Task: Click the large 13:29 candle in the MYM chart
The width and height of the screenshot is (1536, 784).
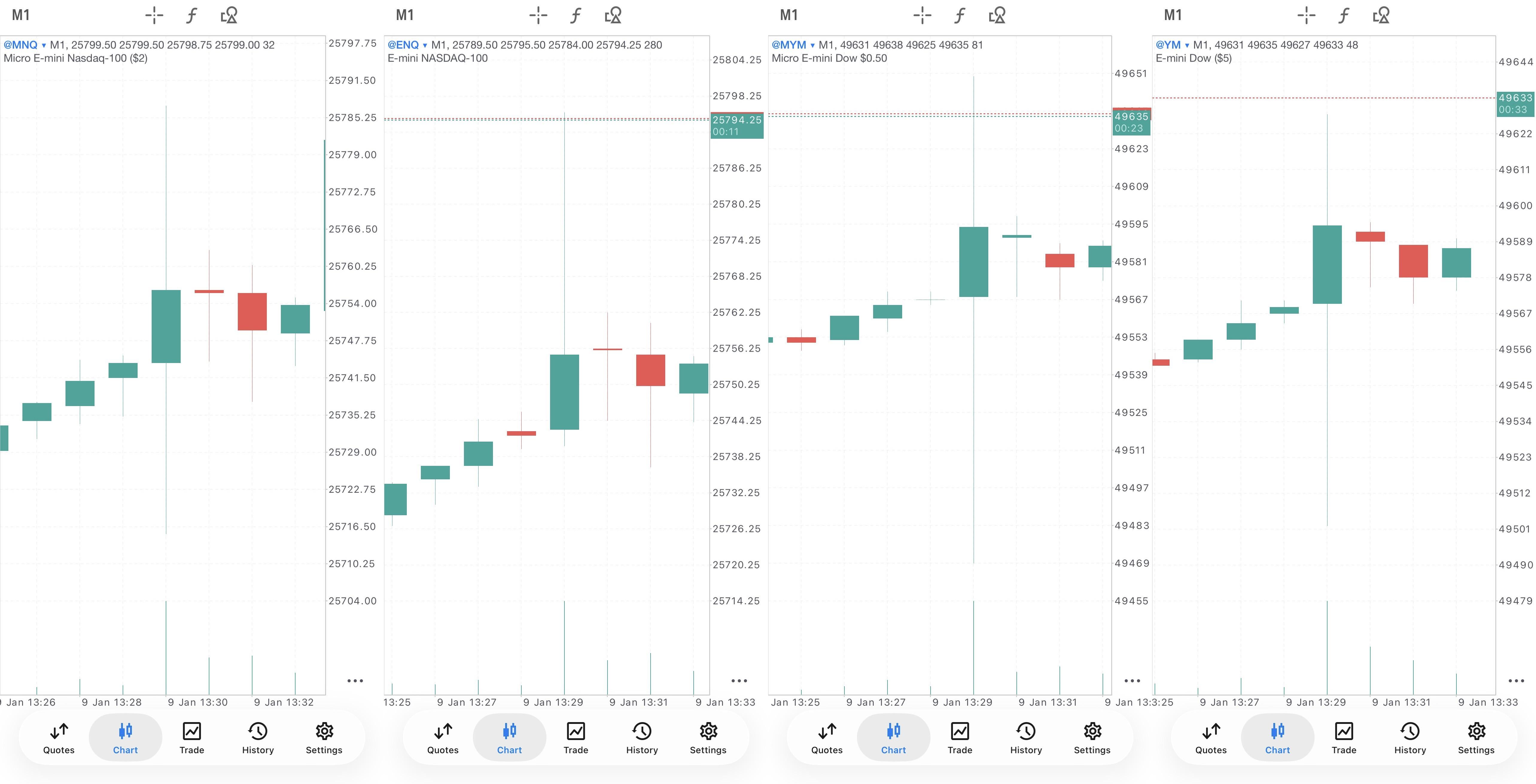Action: click(x=973, y=262)
